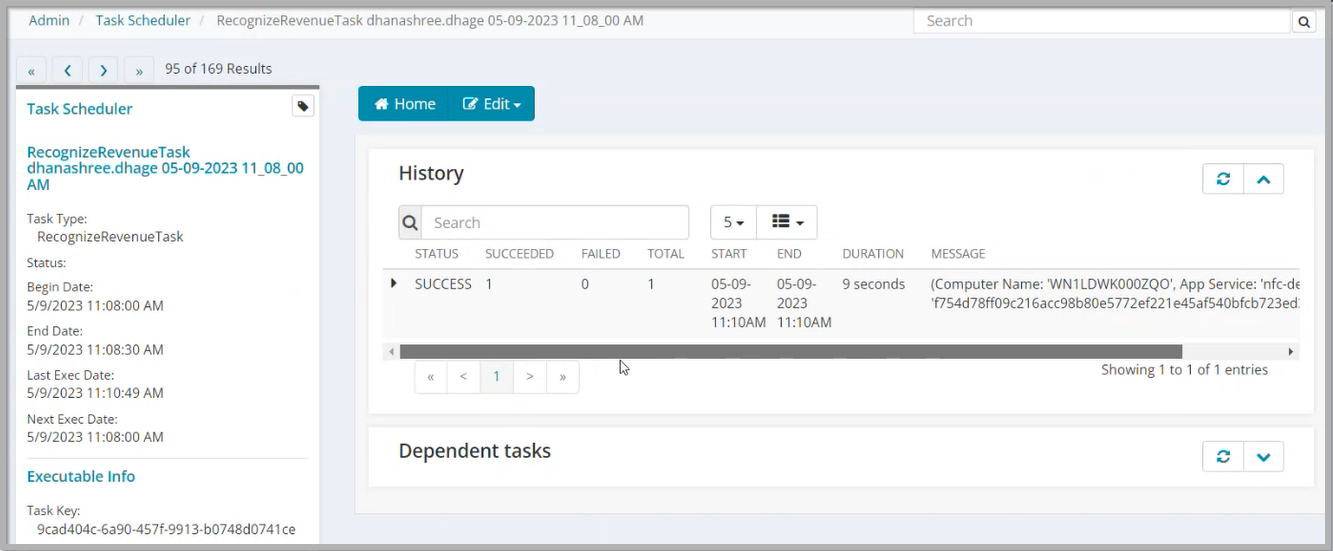Viewport: 1333px width, 551px height.
Task: Click the Last Exec Date value 11:10:49 AM
Action: (95, 393)
